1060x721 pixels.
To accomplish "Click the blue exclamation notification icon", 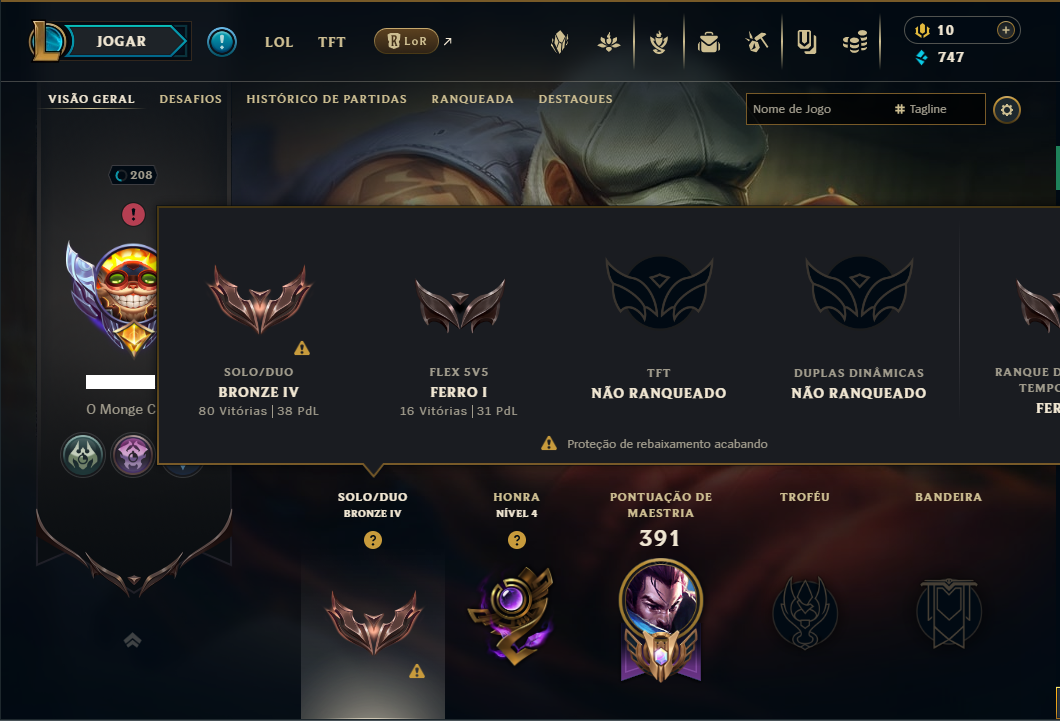I will tap(222, 42).
